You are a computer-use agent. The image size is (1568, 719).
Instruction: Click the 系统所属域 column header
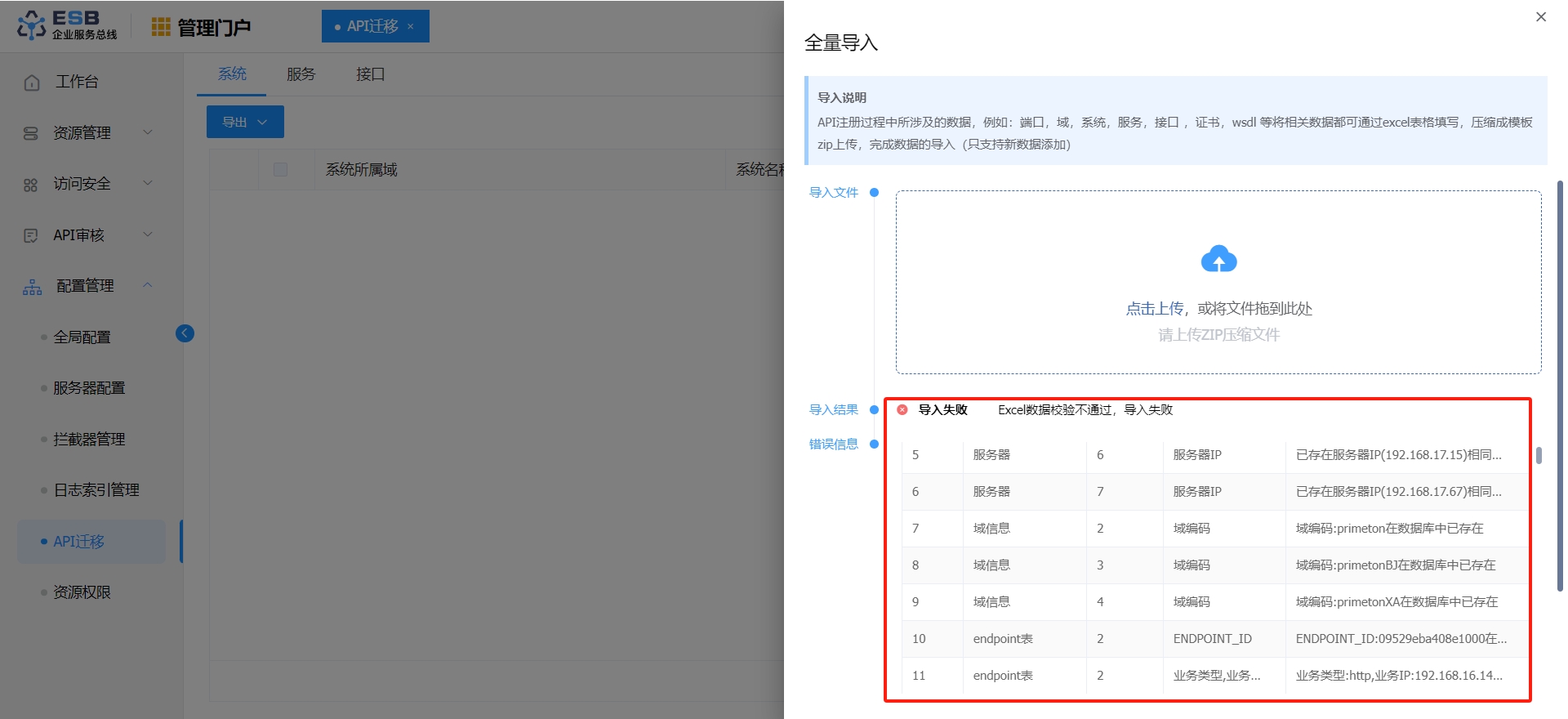[x=362, y=170]
